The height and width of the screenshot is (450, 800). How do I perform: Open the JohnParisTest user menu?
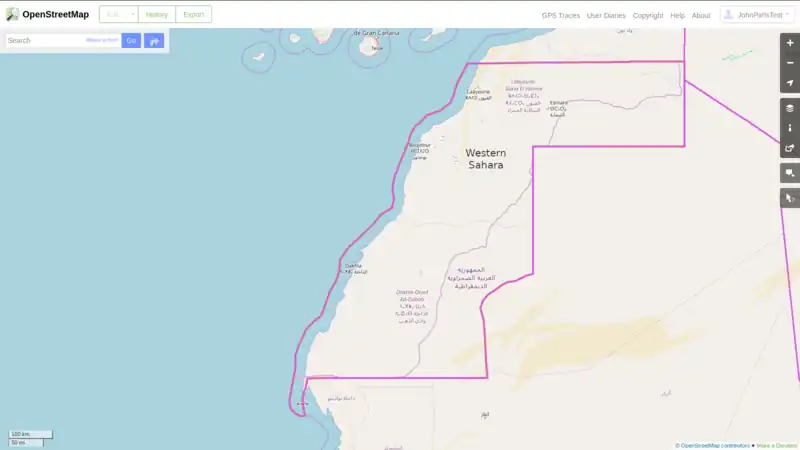756,15
